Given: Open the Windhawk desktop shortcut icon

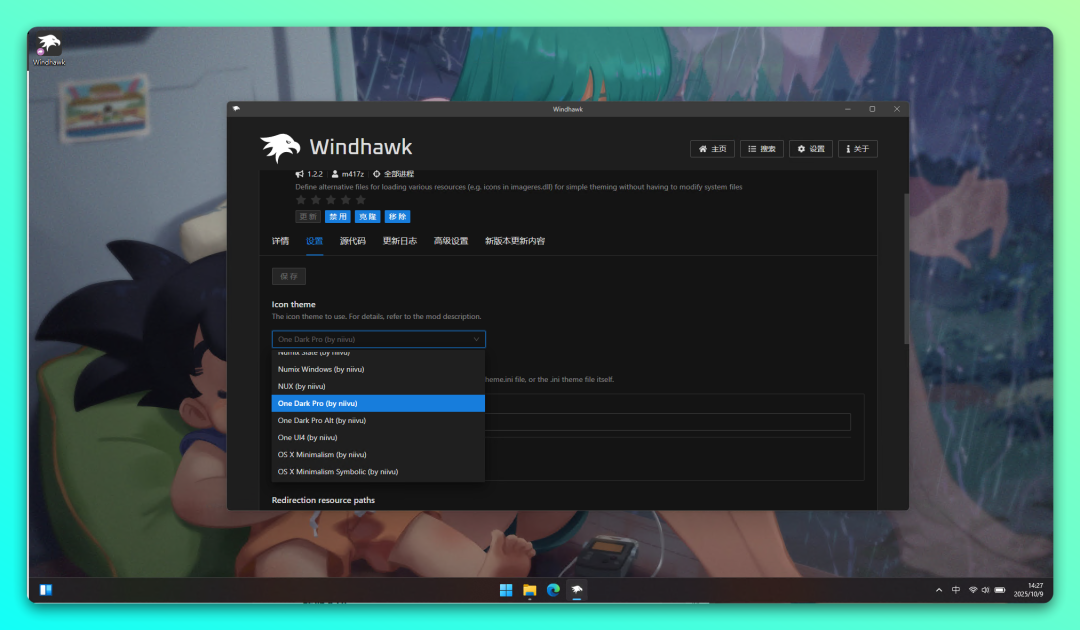Looking at the screenshot, I should coord(48,47).
